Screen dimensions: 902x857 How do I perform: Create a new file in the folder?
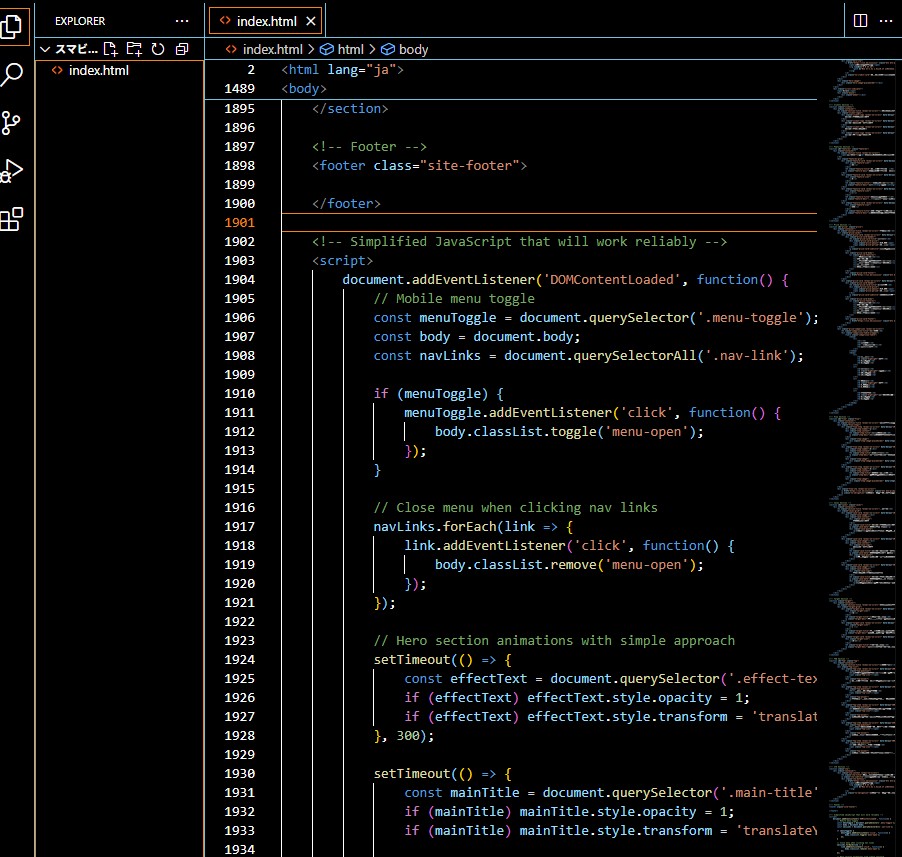pyautogui.click(x=110, y=49)
